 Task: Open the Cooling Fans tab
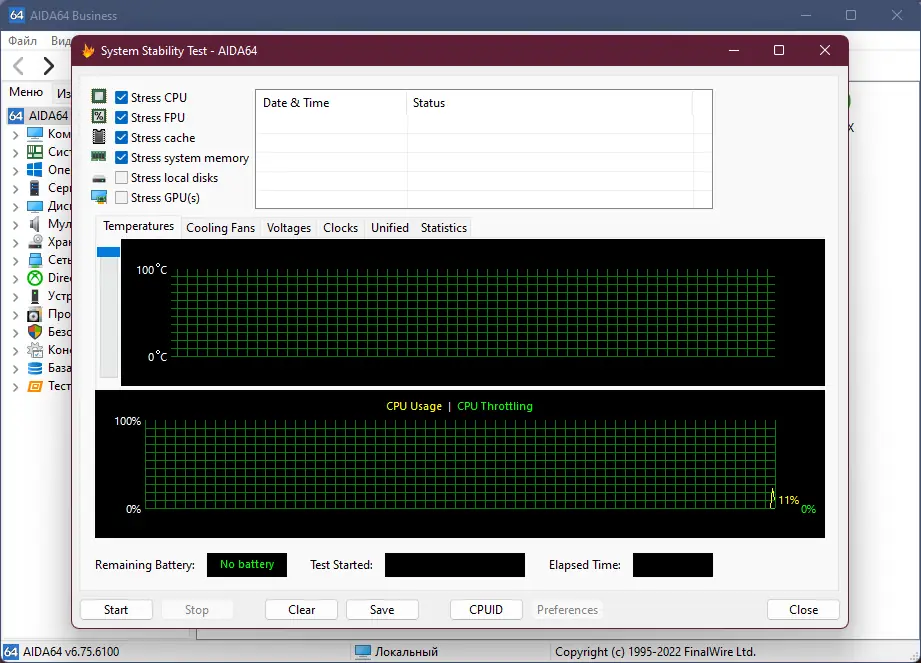tap(220, 228)
